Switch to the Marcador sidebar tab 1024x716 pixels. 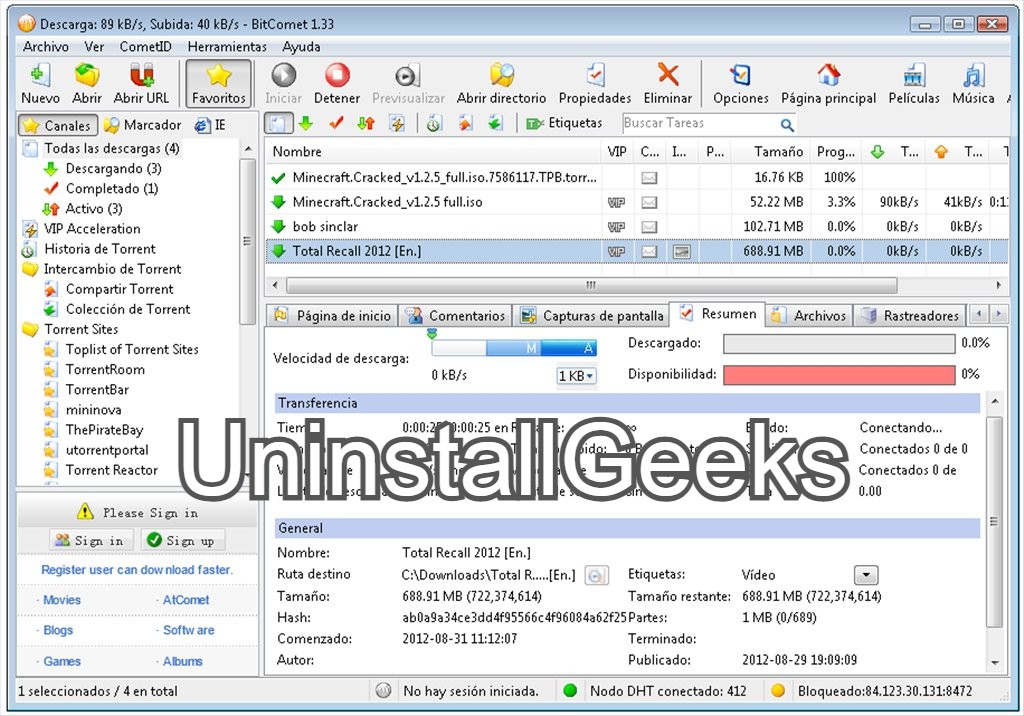[x=143, y=125]
